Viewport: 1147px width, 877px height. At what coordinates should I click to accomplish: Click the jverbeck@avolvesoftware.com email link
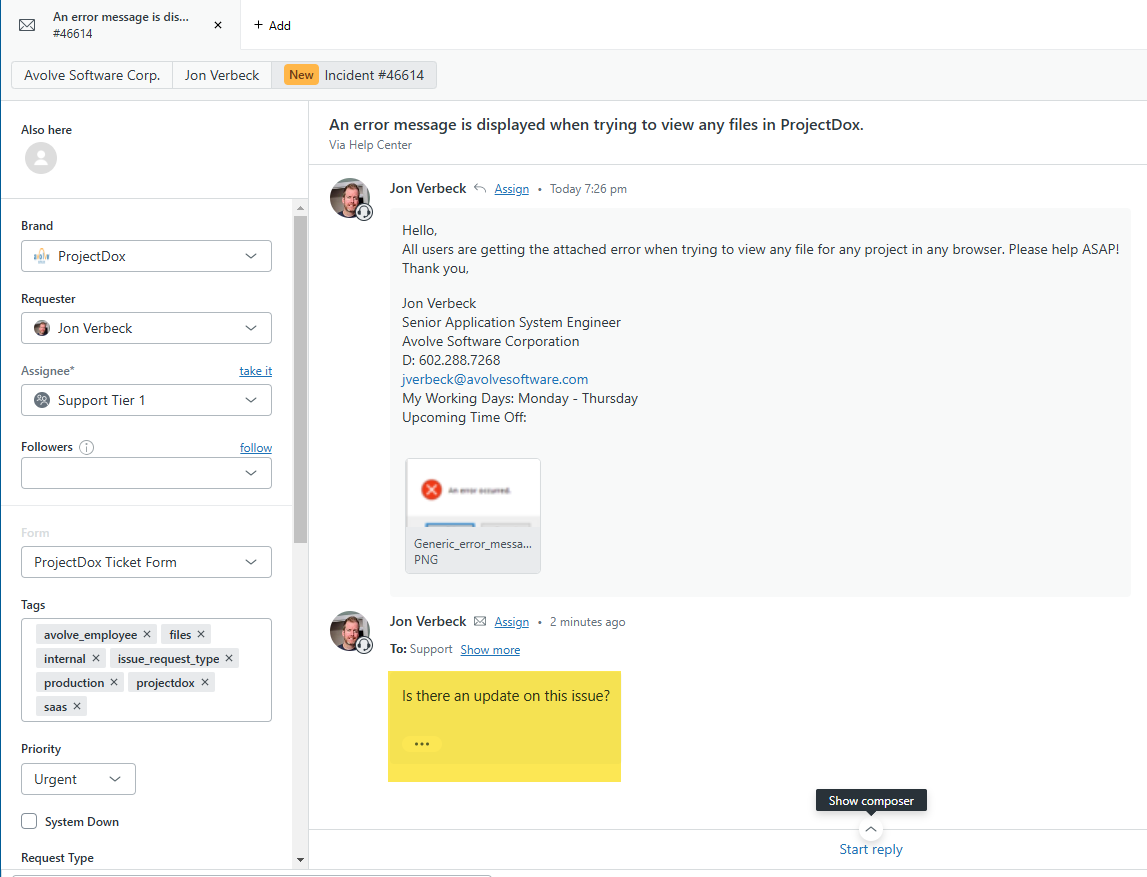pos(495,379)
